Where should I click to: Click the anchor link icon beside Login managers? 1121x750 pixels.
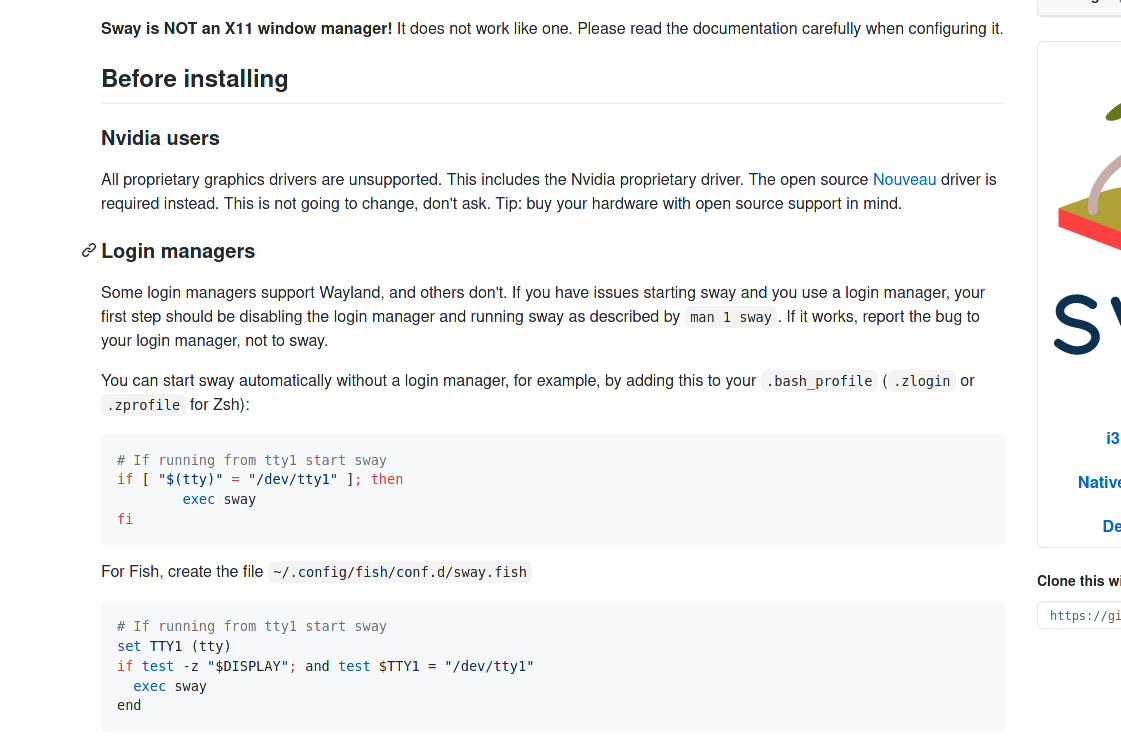(89, 250)
